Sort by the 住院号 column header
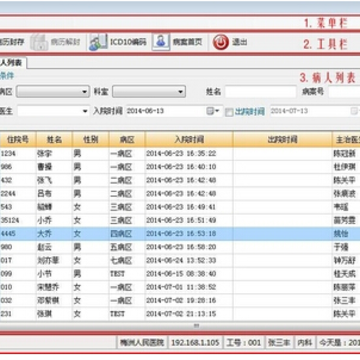The height and width of the screenshot is (360, 360). (x=18, y=140)
